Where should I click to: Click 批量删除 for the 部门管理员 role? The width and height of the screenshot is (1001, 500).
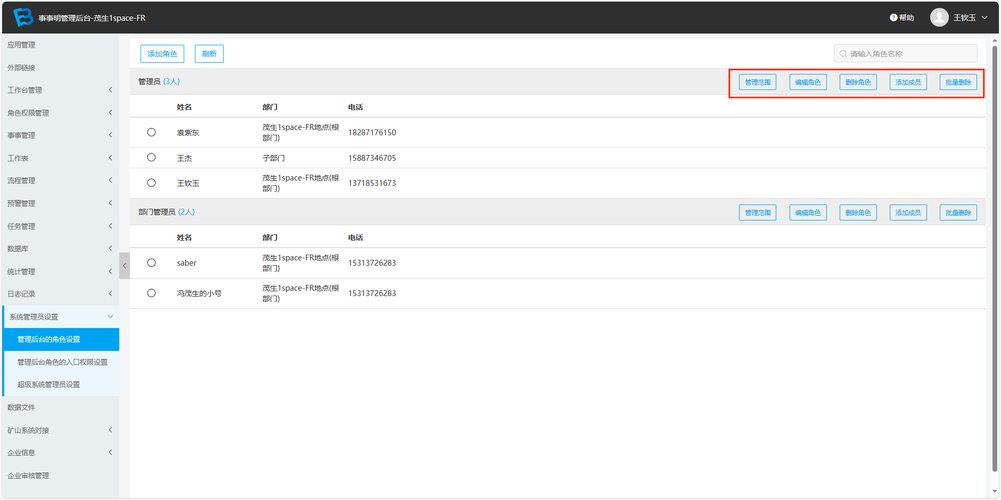click(x=958, y=213)
